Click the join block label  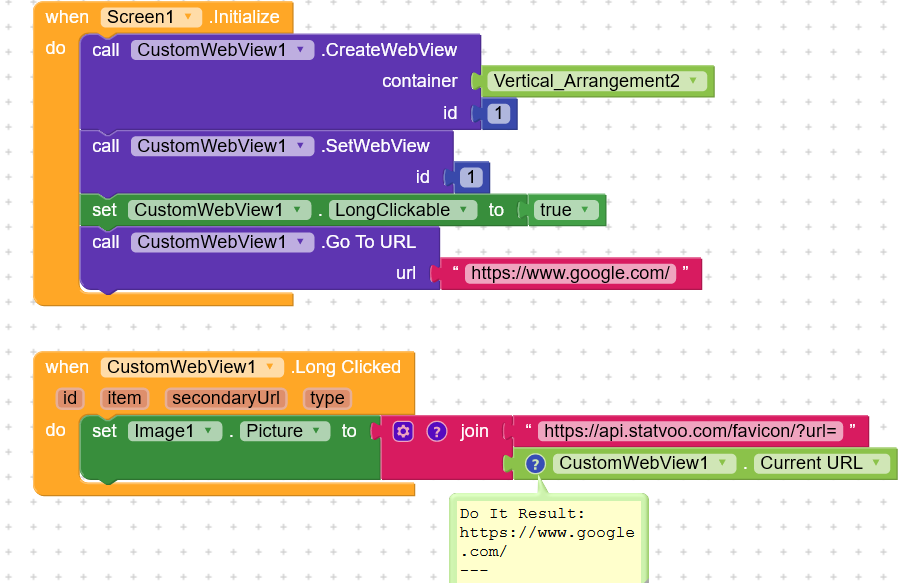click(474, 431)
